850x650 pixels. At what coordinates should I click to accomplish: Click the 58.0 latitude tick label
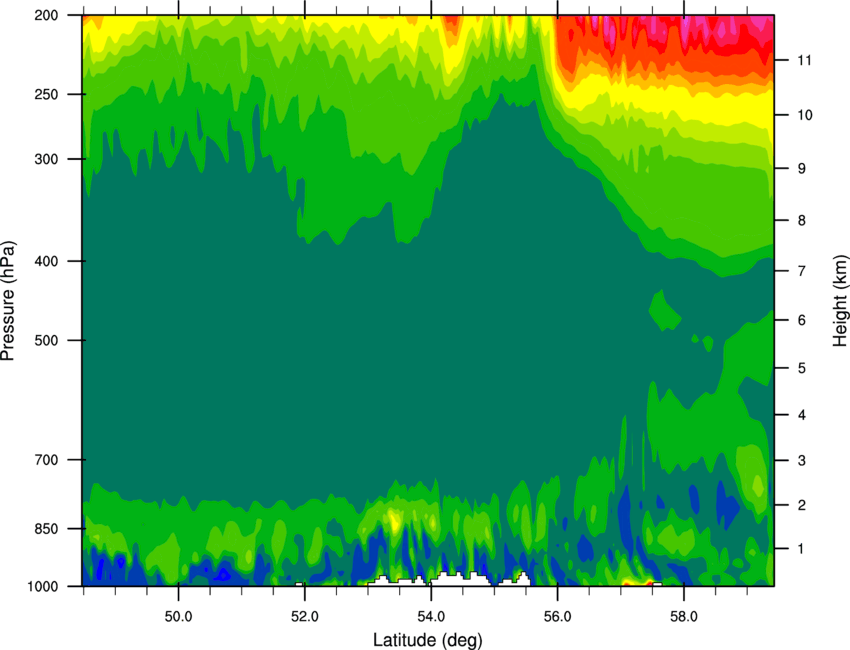[684, 617]
